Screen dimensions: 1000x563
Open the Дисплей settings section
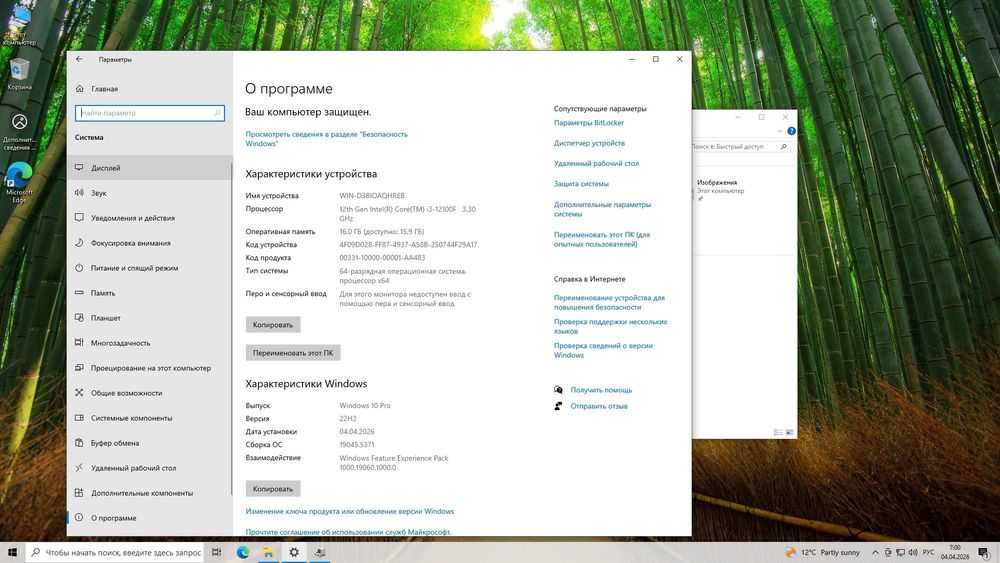tap(149, 168)
